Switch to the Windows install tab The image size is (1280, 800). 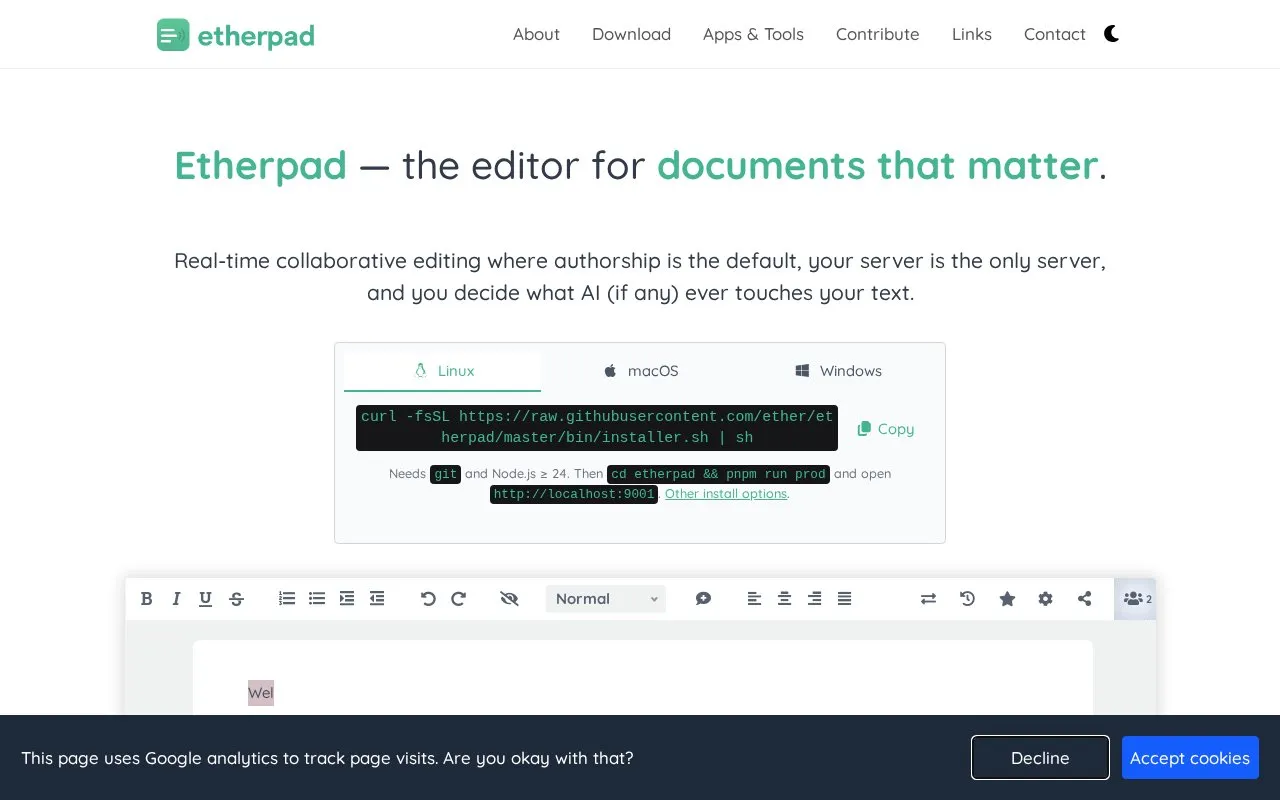coord(838,371)
